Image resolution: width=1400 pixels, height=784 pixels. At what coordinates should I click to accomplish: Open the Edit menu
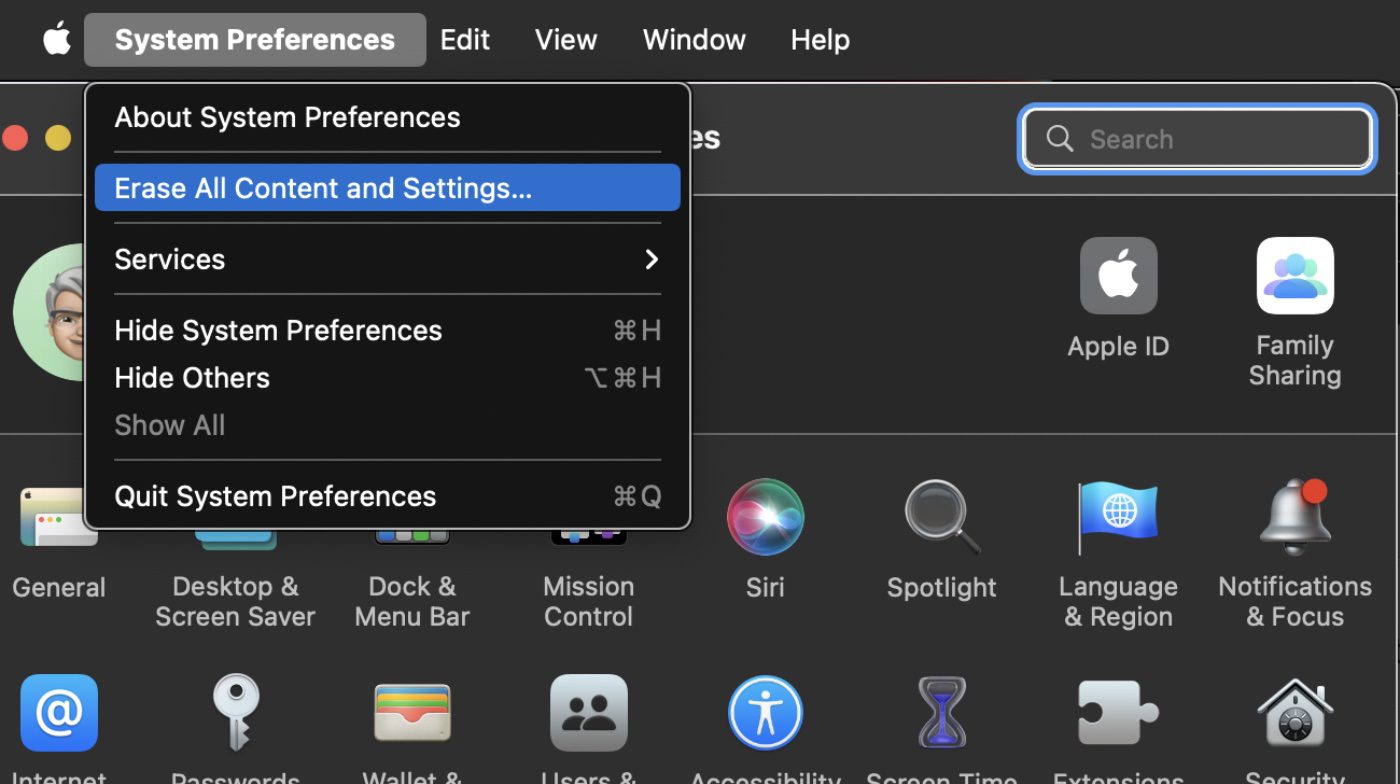[x=465, y=40]
